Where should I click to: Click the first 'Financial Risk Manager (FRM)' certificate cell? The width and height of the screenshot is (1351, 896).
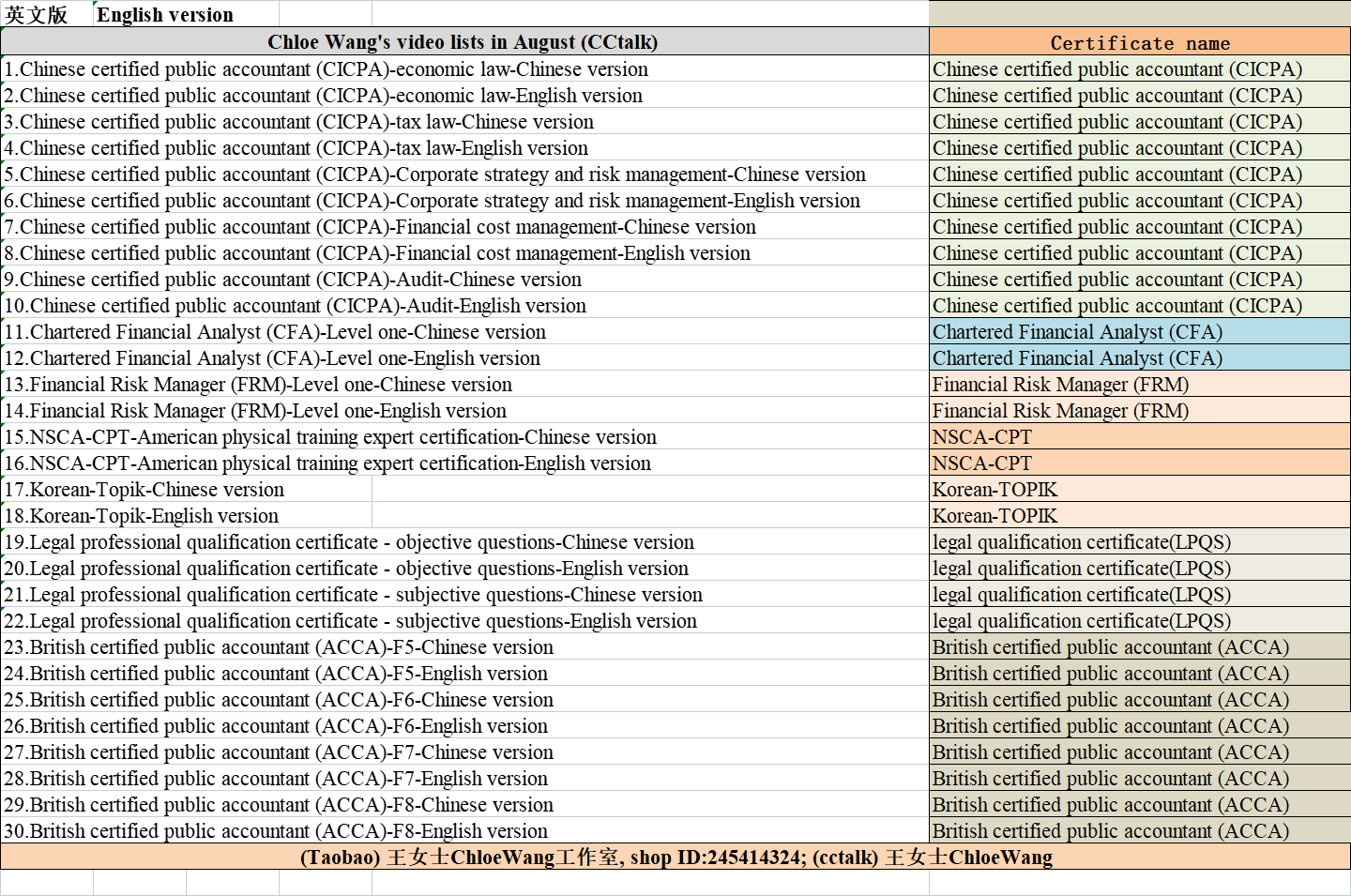click(x=1060, y=385)
